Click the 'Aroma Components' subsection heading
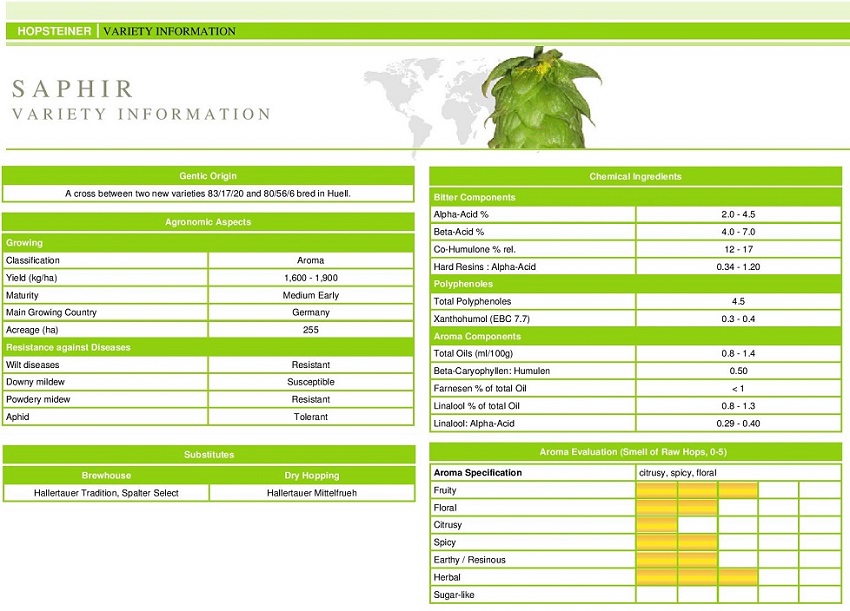The image size is (850, 611). click(x=477, y=336)
